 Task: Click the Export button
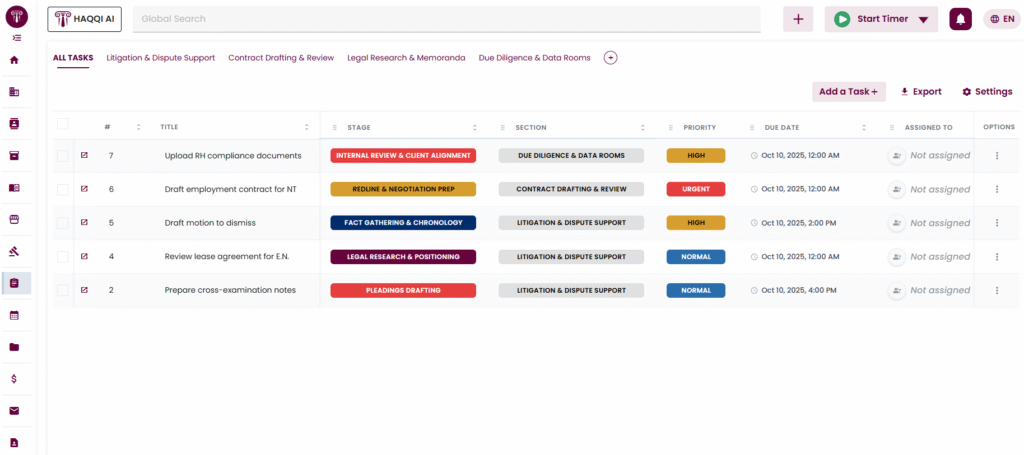[x=921, y=92]
